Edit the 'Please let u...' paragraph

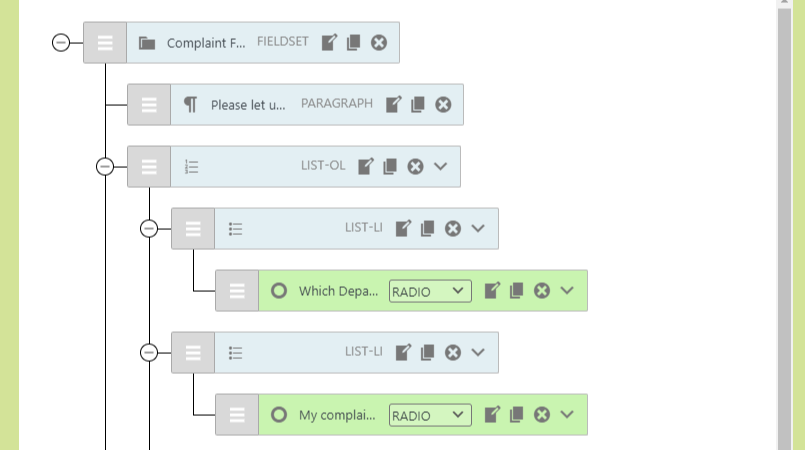click(394, 104)
